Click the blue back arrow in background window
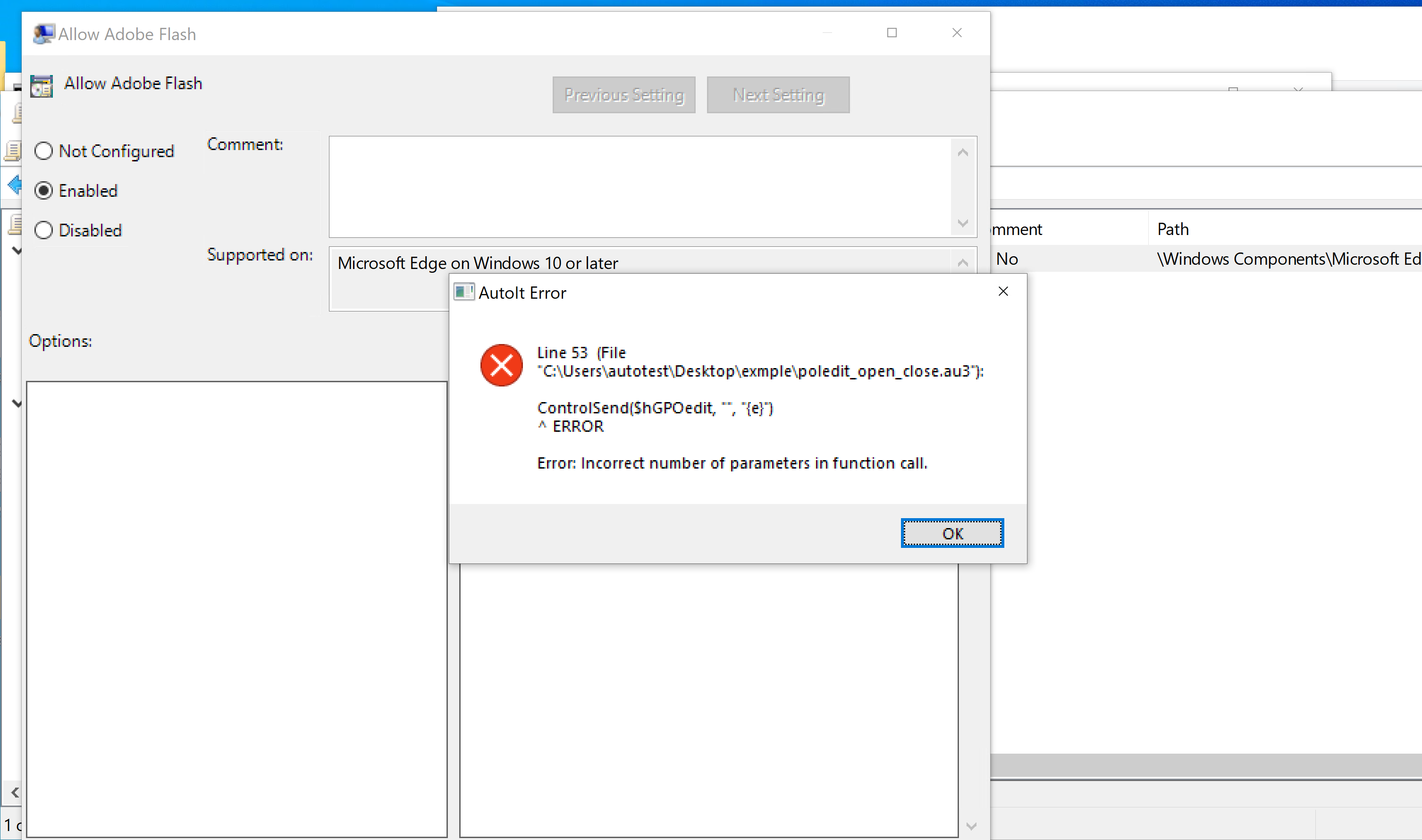The image size is (1422, 840). click(14, 185)
